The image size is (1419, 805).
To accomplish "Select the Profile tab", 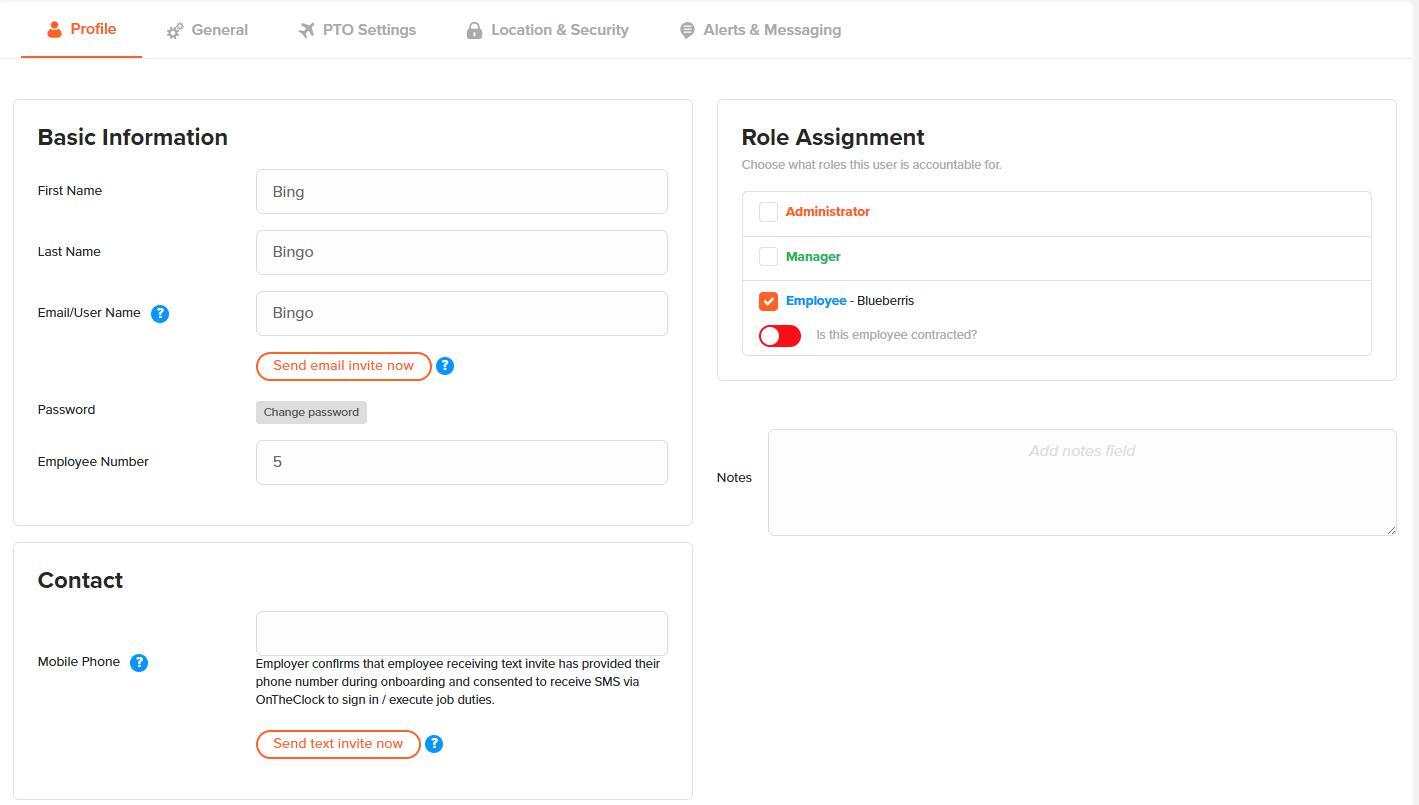I will tap(82, 29).
